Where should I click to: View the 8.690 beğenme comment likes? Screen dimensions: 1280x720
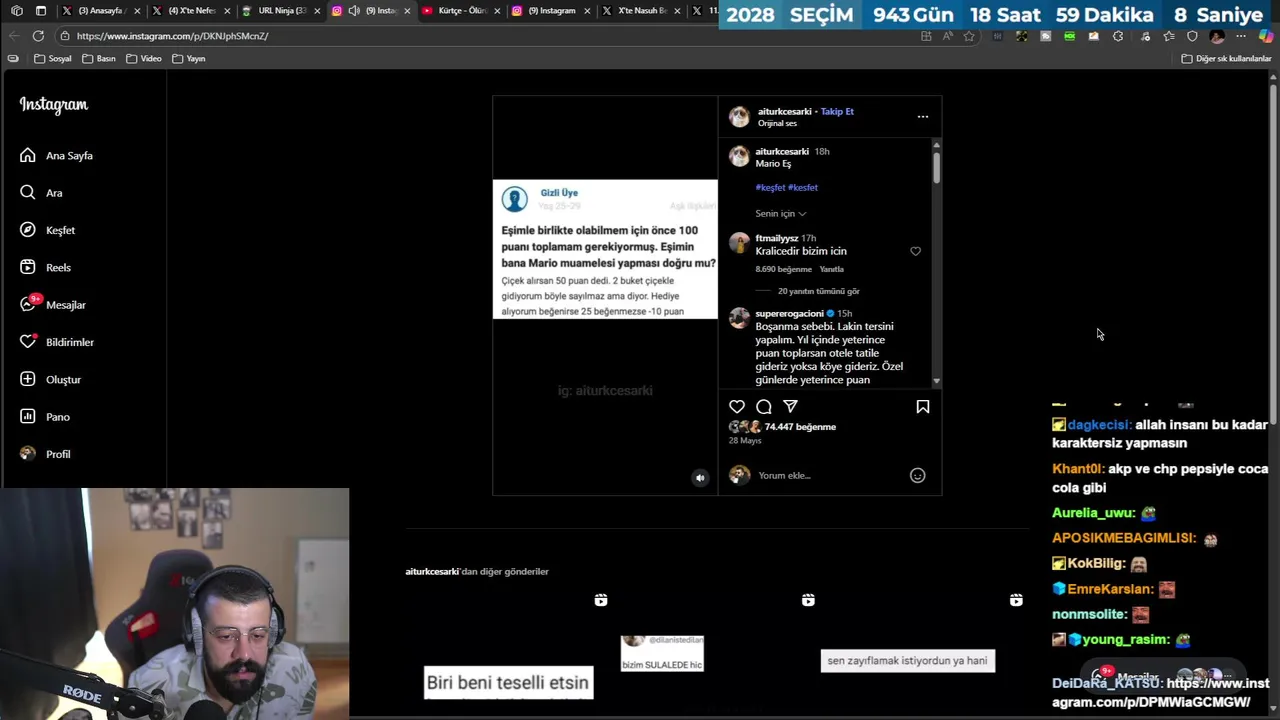[784, 269]
